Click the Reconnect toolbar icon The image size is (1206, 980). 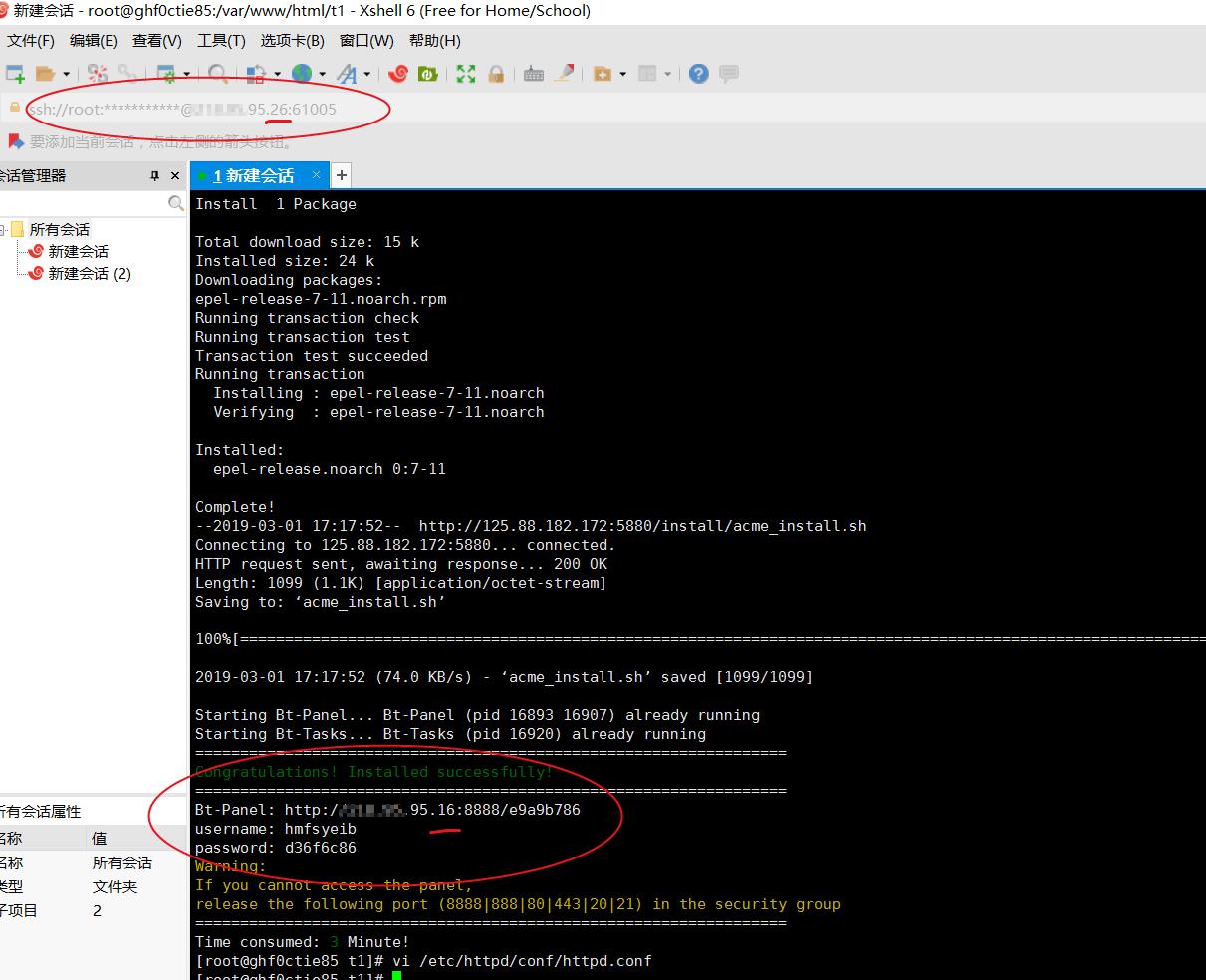[x=127, y=74]
